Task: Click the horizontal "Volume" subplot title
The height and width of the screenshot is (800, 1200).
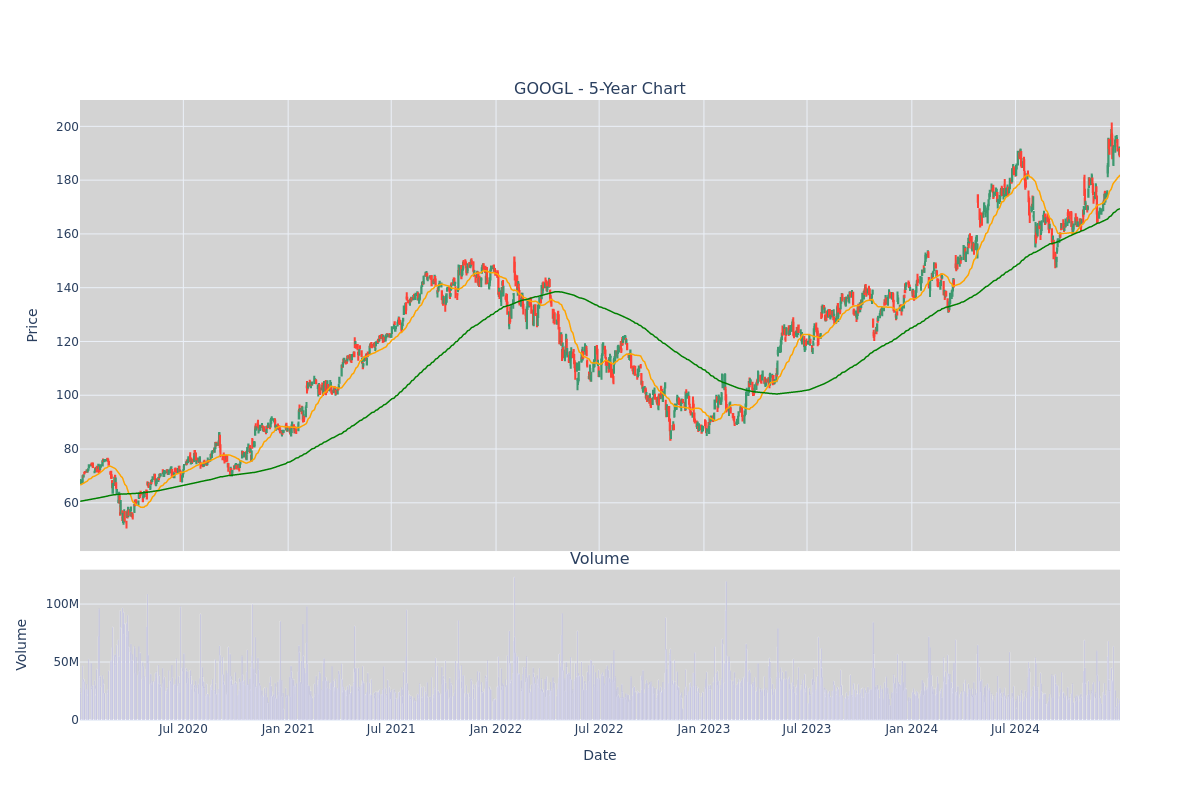Action: point(600,559)
